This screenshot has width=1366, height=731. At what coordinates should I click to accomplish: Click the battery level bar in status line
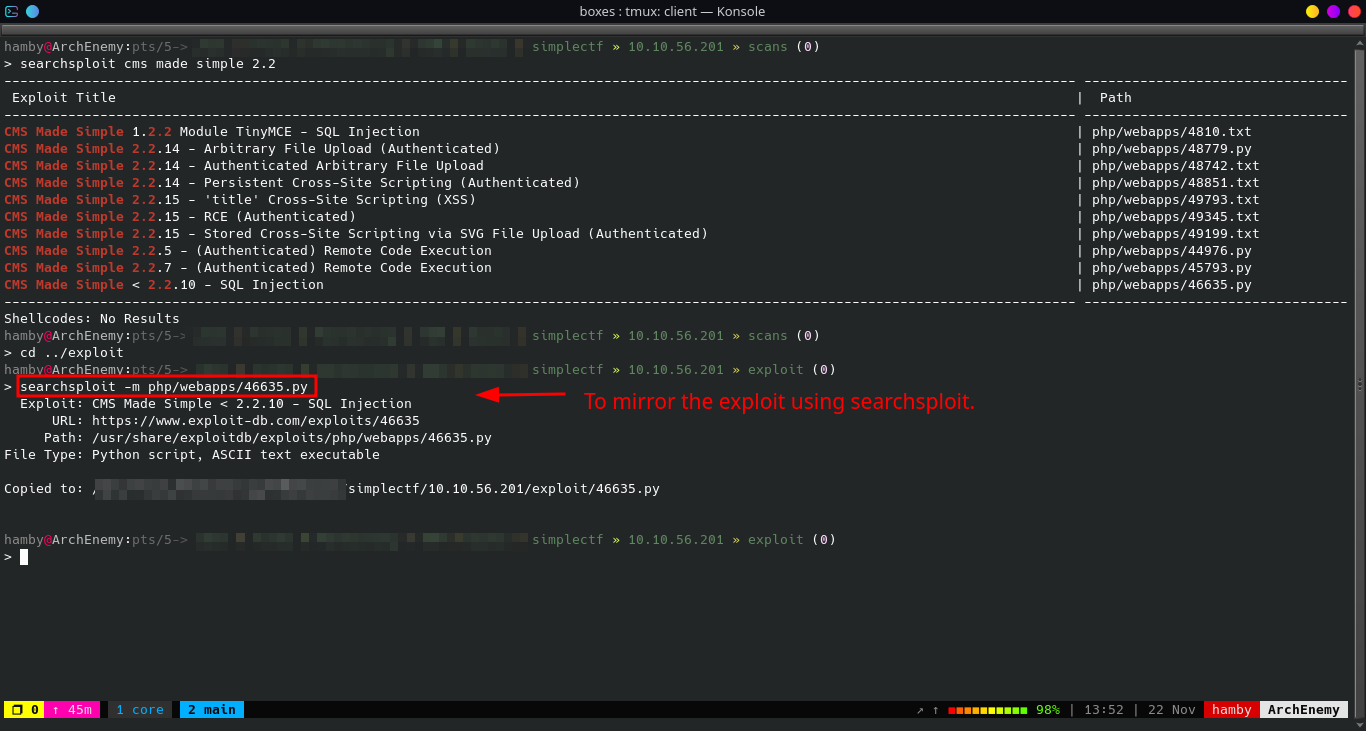988,710
